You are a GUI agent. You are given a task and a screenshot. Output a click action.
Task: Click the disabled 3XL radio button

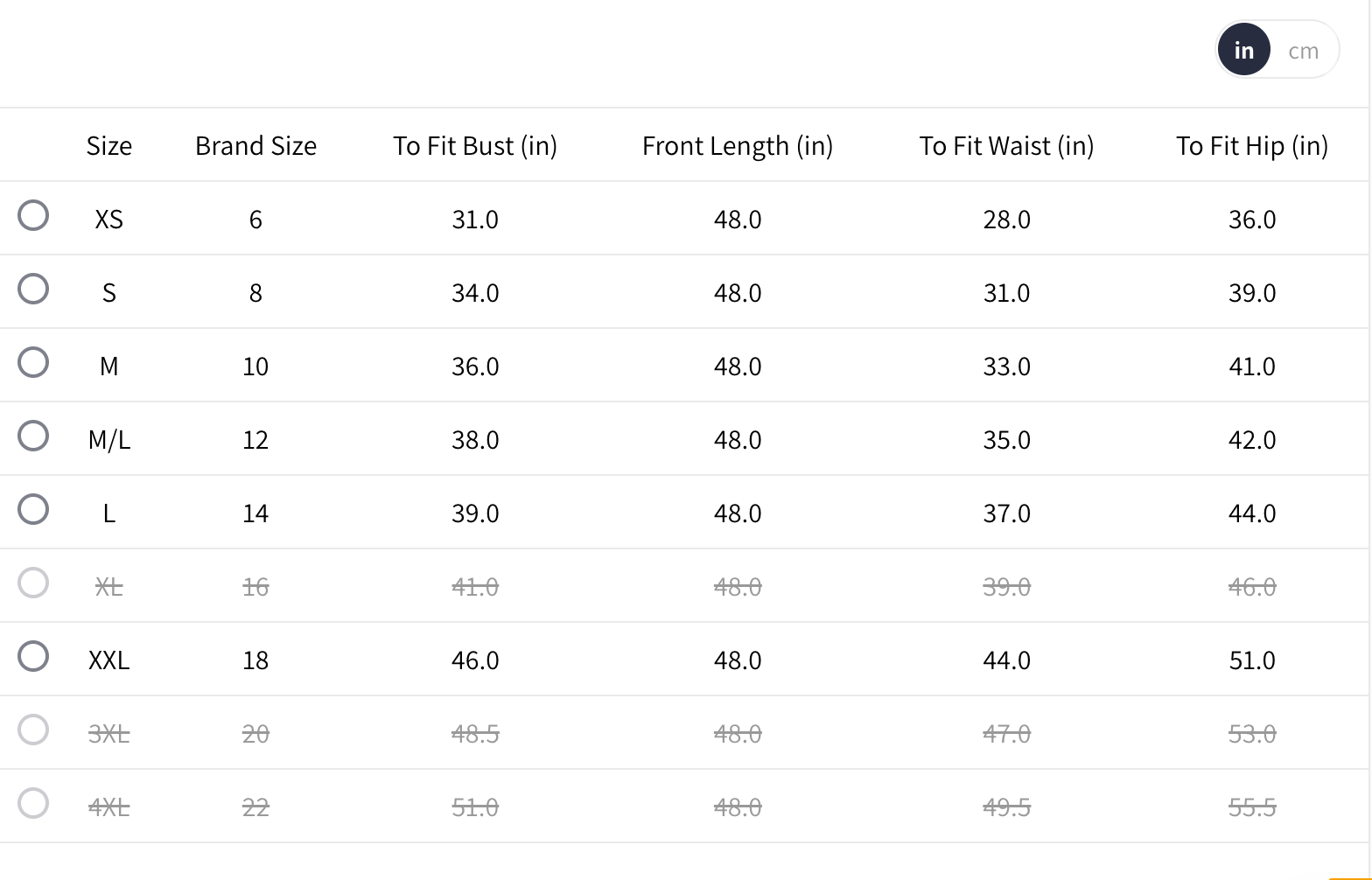click(33, 730)
